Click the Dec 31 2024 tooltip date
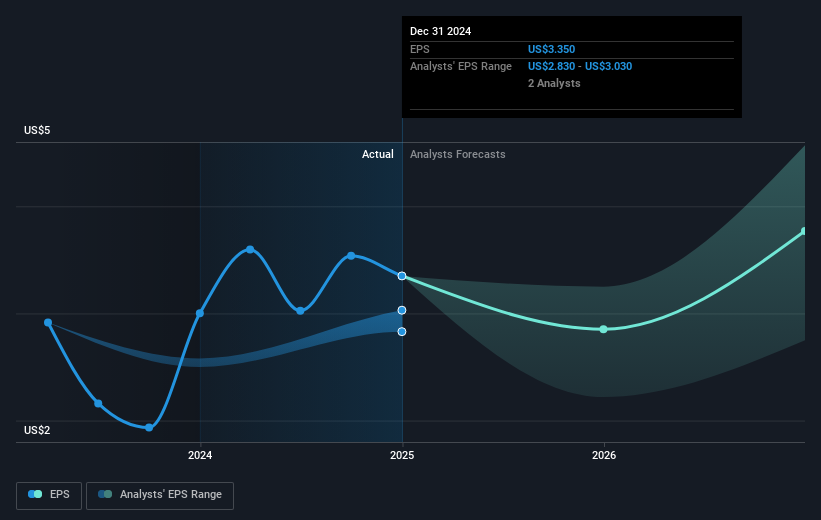 (440, 31)
